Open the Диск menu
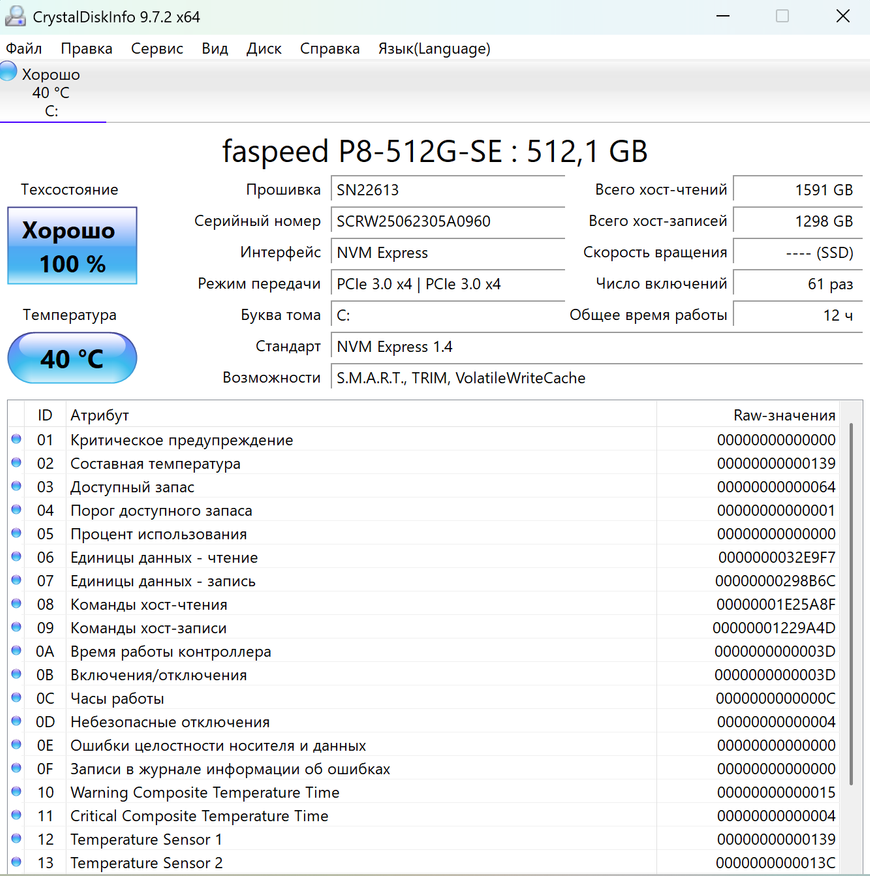 (264, 48)
